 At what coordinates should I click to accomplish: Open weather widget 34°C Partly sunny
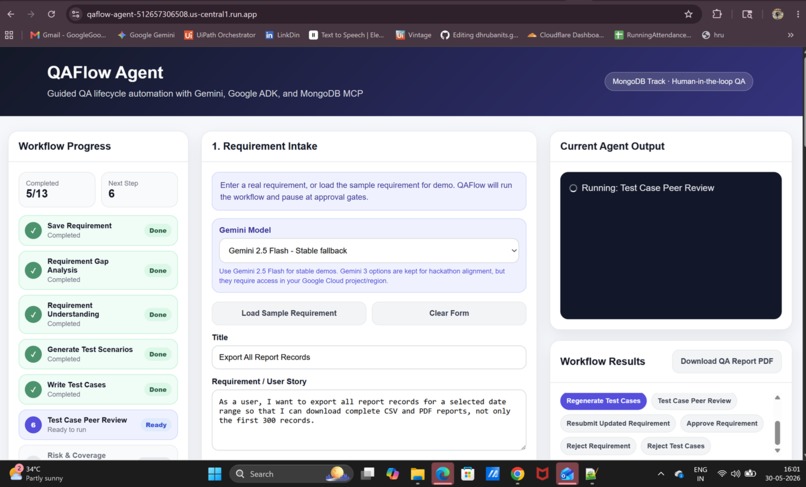pos(36,474)
